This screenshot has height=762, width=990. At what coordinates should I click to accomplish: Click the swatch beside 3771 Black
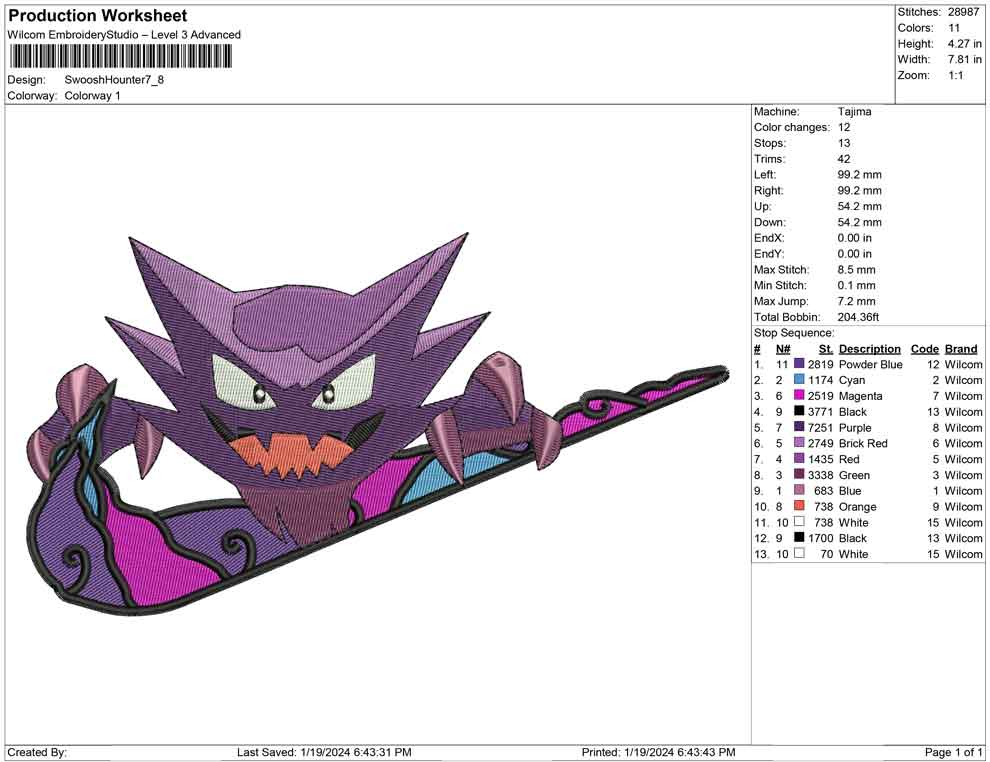[799, 411]
